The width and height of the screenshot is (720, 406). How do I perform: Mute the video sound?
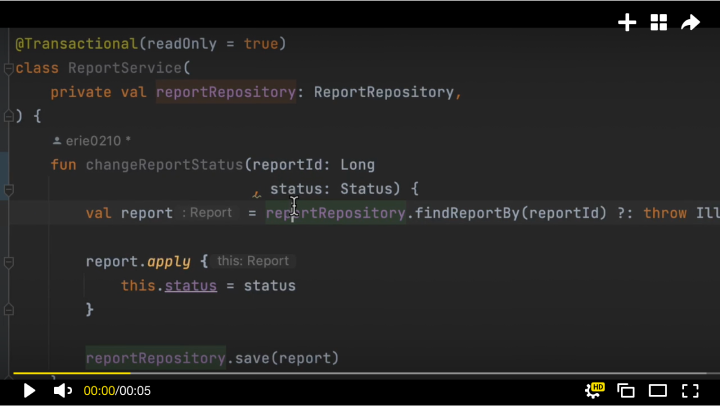click(62, 391)
